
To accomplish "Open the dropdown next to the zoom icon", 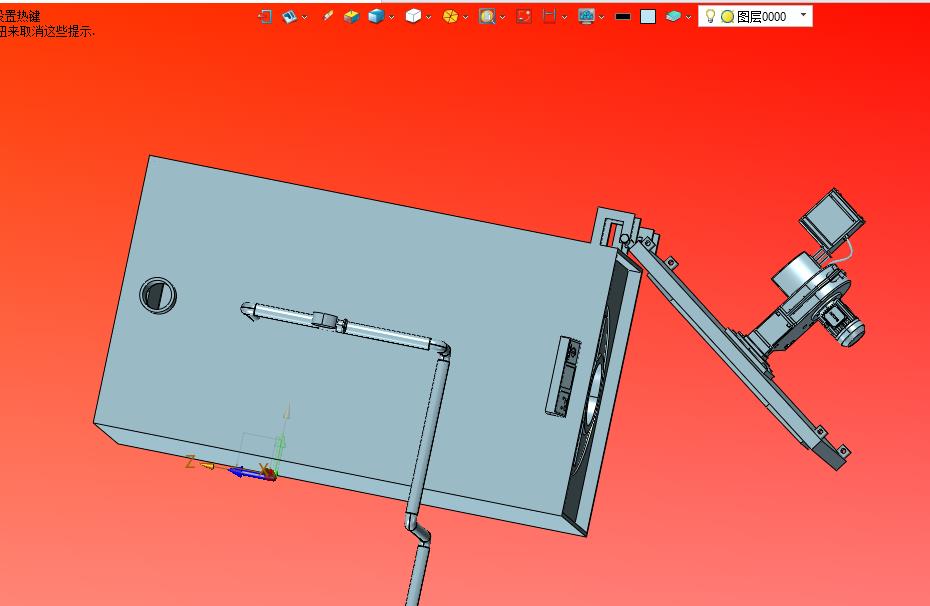I will pyautogui.click(x=502, y=17).
